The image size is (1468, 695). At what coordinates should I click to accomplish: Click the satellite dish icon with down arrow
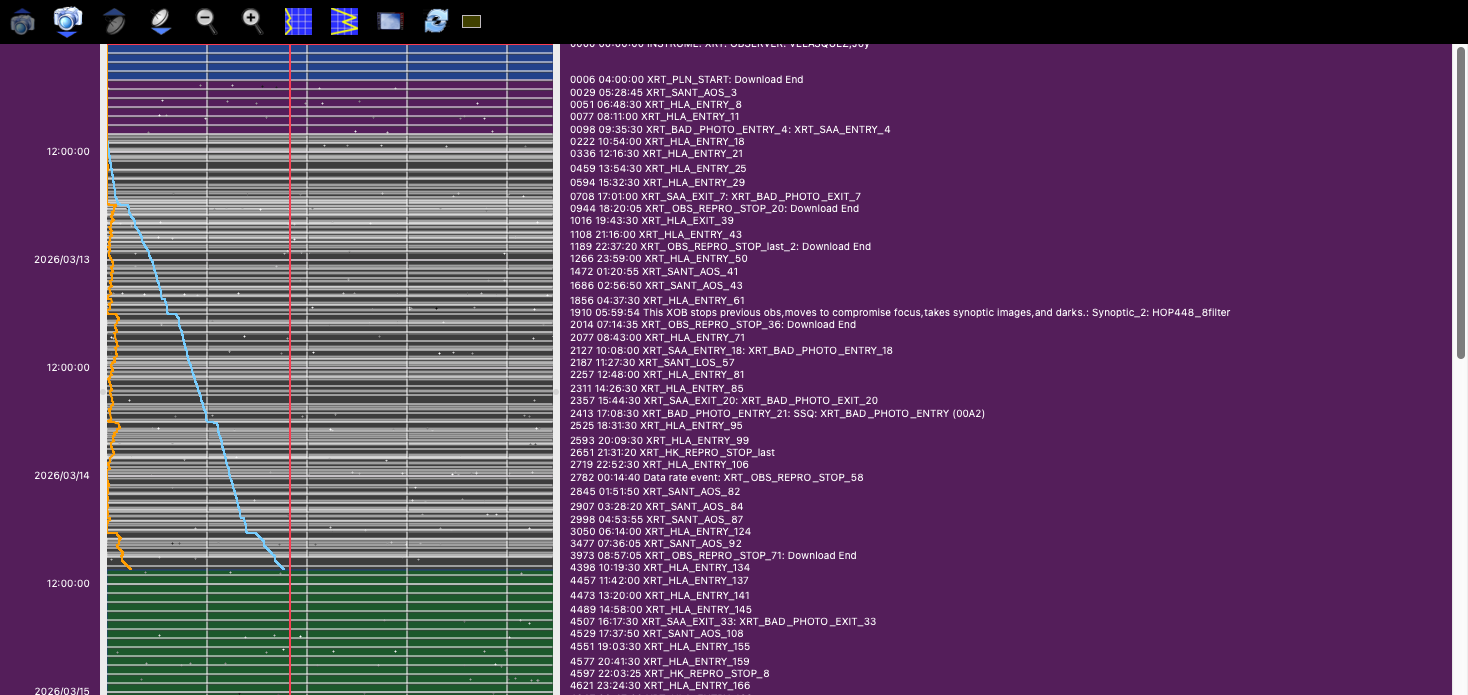tap(160, 21)
